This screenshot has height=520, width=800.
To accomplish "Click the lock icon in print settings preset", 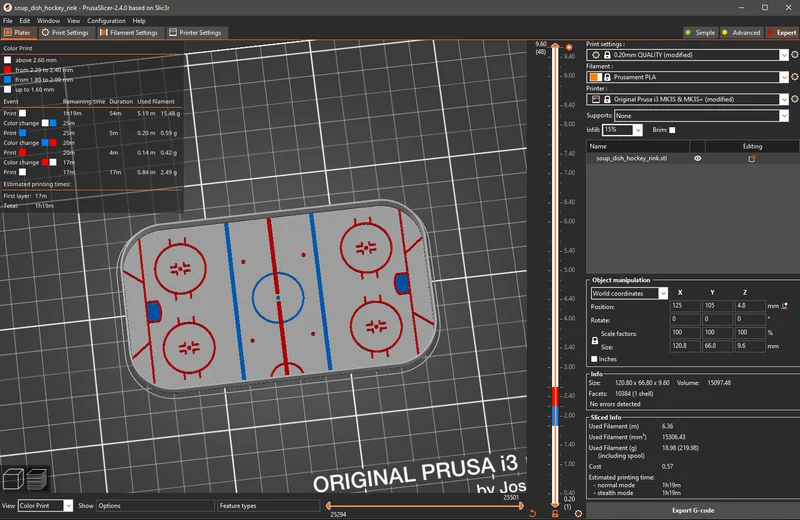I will click(607, 55).
